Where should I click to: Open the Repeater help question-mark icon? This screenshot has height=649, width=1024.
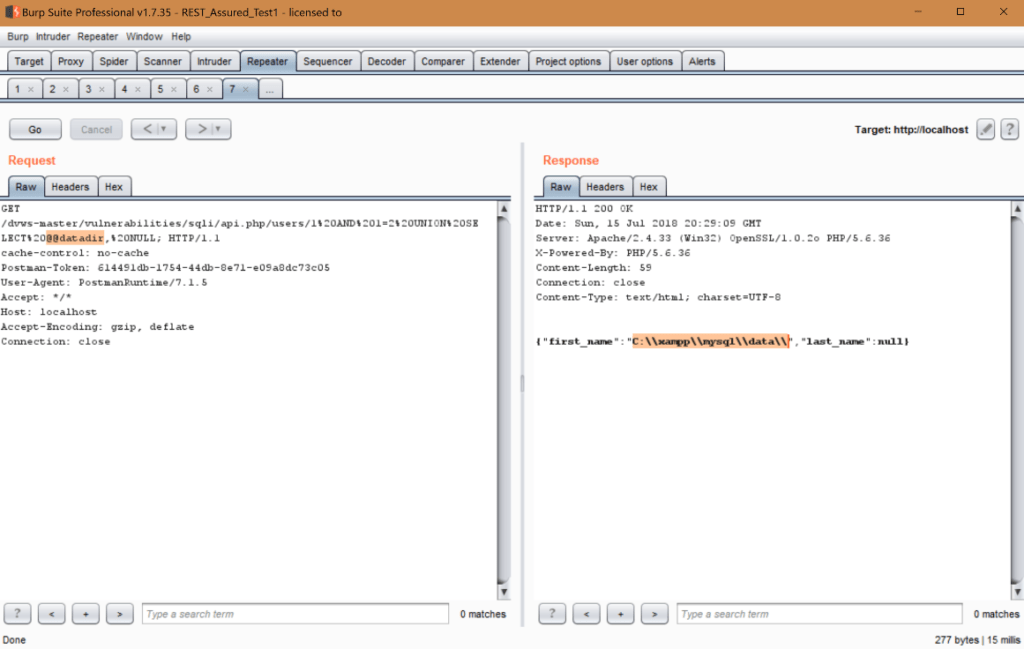point(1009,129)
